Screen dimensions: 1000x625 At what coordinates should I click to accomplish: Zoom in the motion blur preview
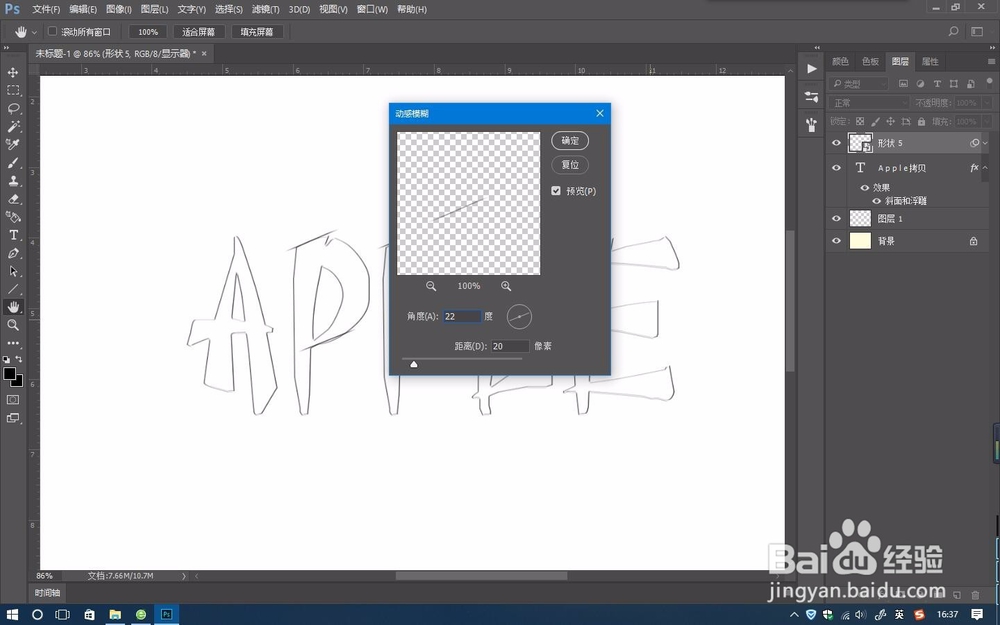point(506,286)
